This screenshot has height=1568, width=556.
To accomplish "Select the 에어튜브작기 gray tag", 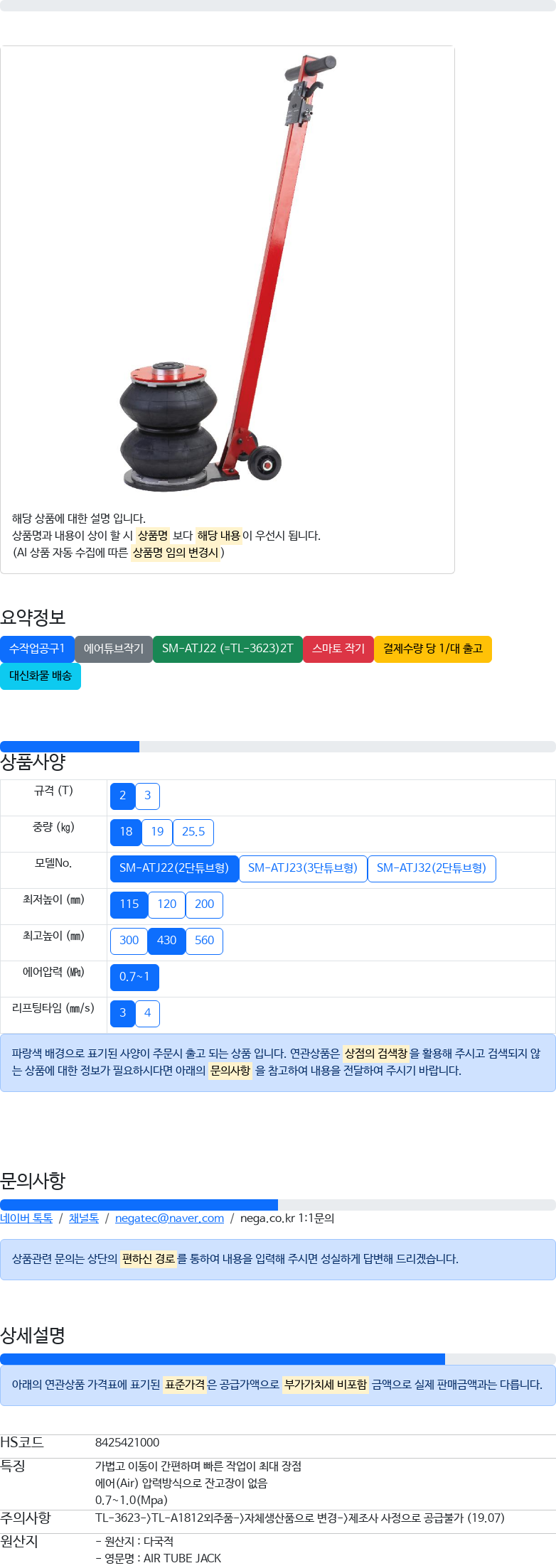I will click(x=114, y=649).
